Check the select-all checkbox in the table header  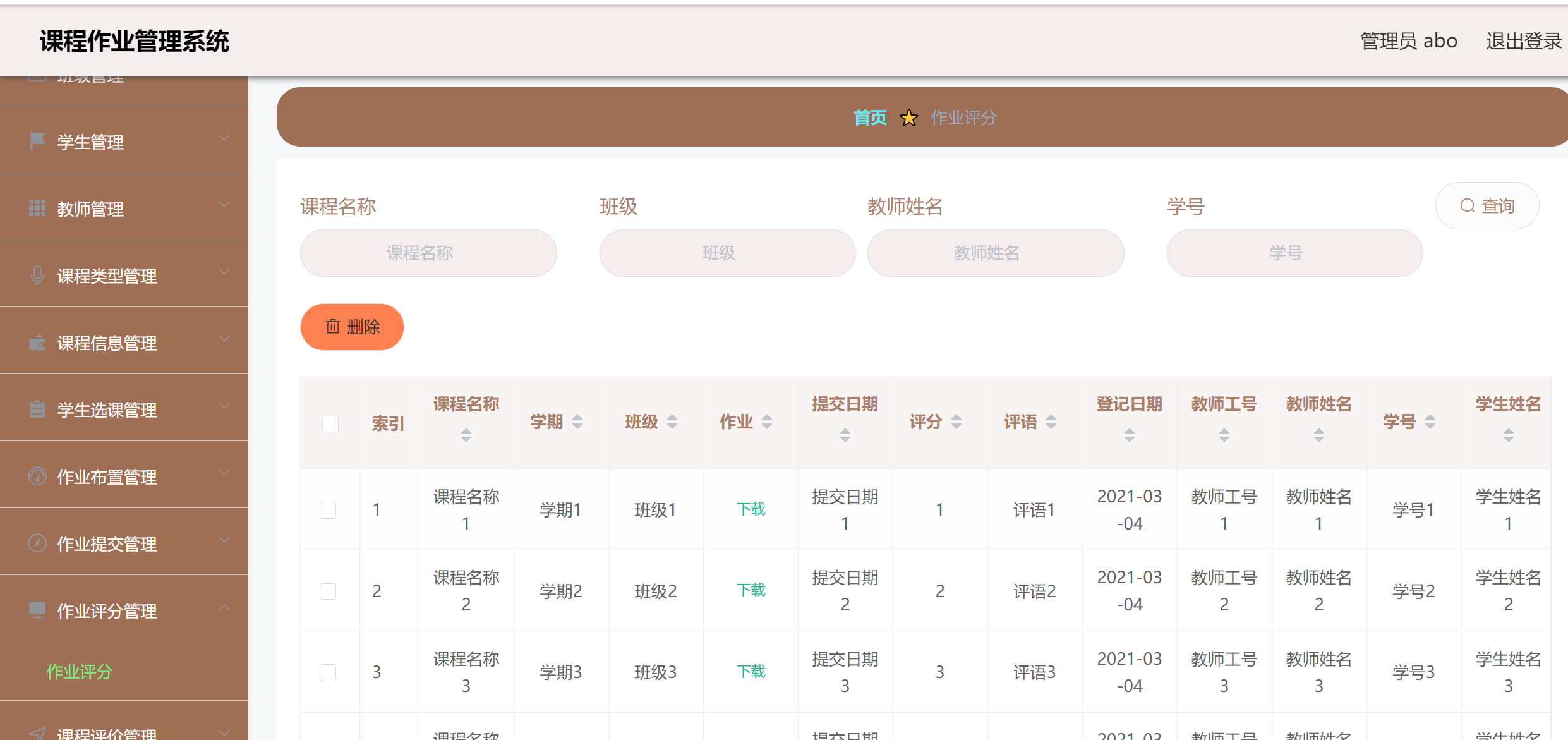(329, 424)
